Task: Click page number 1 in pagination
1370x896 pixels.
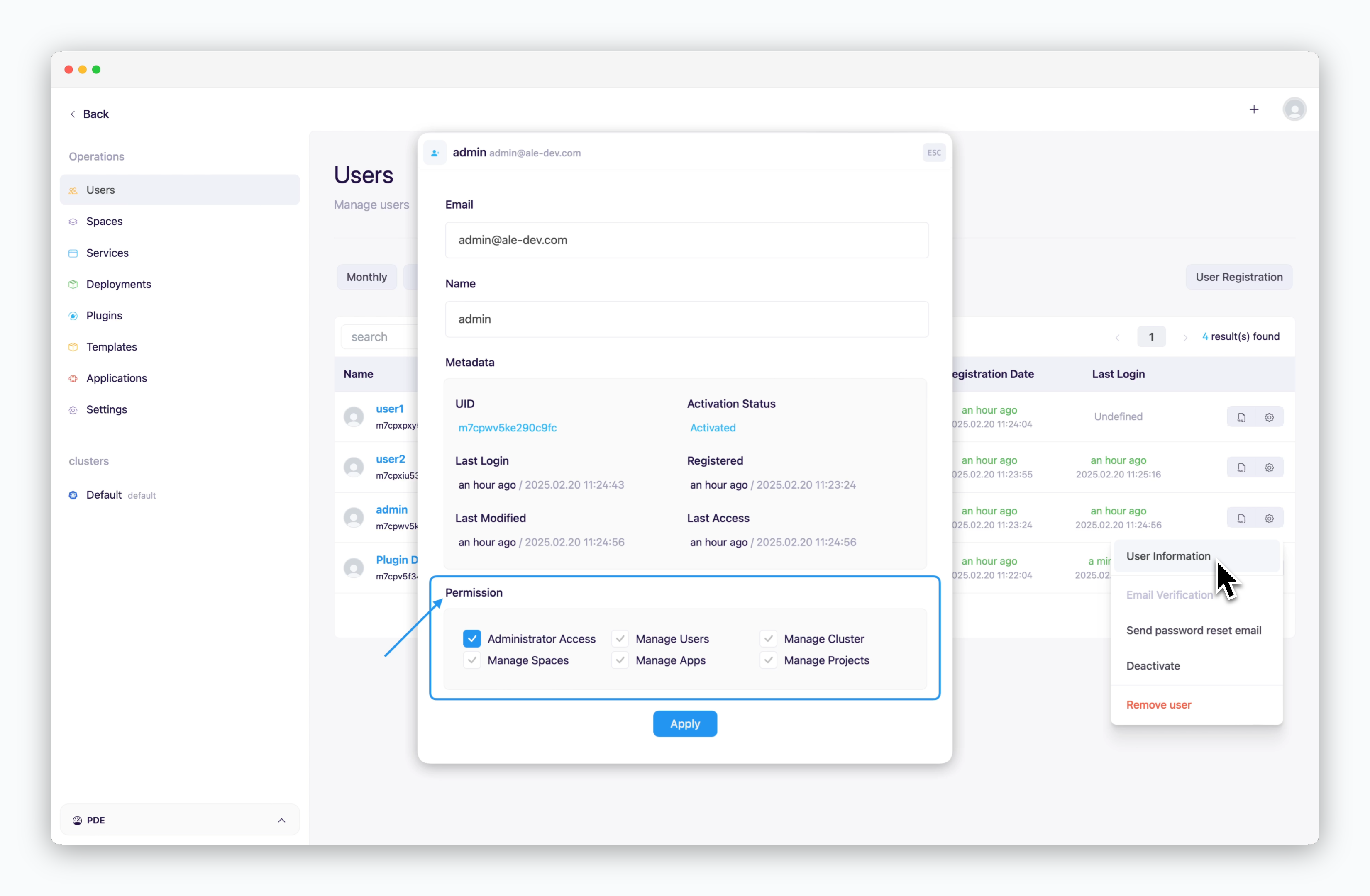Action: [1151, 337]
